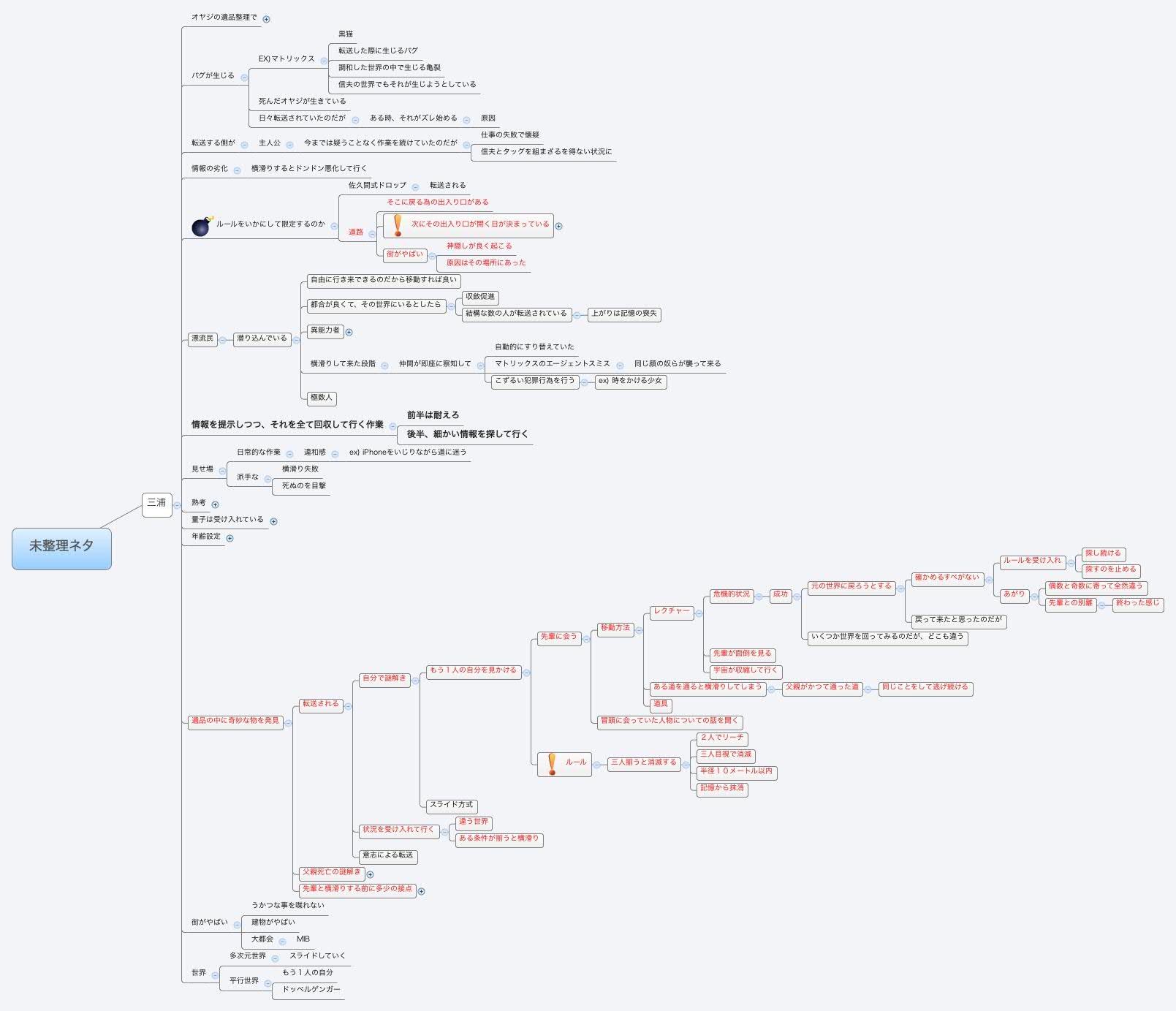Expand 先輩と横滑りする前に多少の接点 node

pyautogui.click(x=420, y=892)
